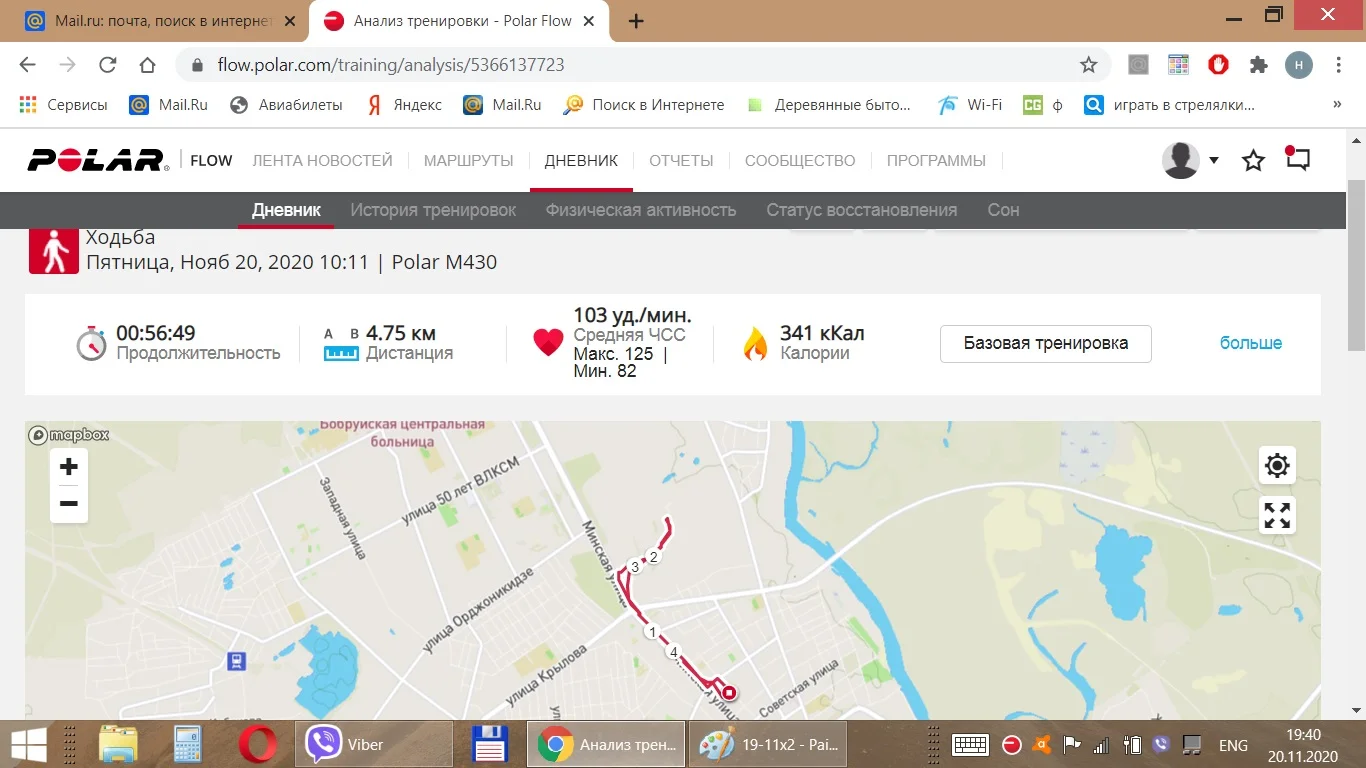Click the grey Mail.ru extension icon
The width and height of the screenshot is (1366, 768).
pos(1138,65)
